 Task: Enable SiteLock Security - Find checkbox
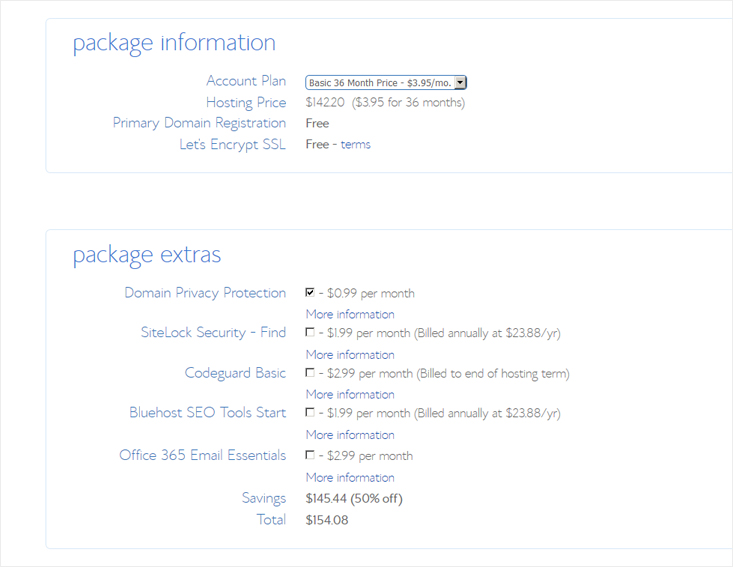pos(309,332)
